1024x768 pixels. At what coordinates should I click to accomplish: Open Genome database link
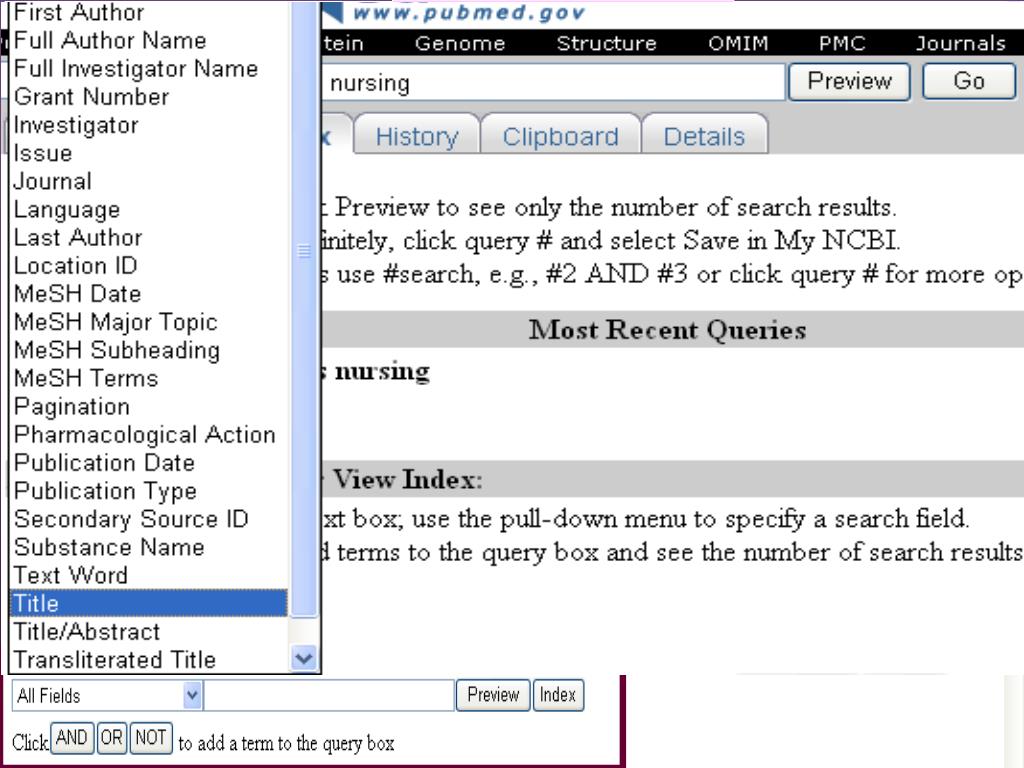(x=460, y=43)
